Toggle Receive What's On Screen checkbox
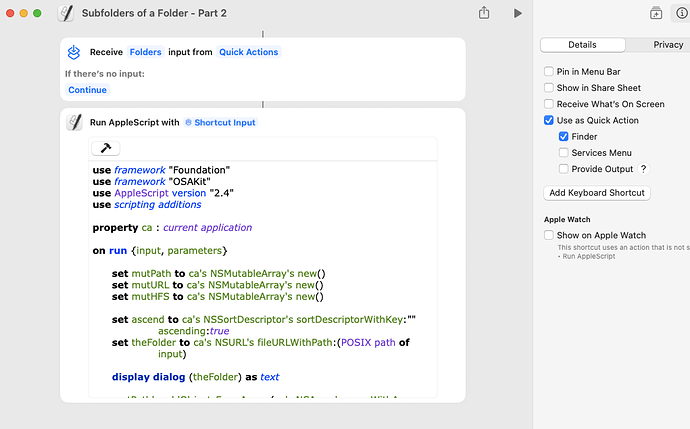Screen dimensions: 690x429 click(549, 104)
